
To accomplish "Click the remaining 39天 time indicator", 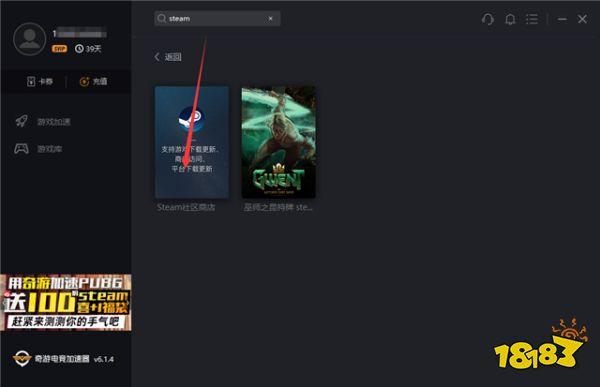I will (88, 49).
